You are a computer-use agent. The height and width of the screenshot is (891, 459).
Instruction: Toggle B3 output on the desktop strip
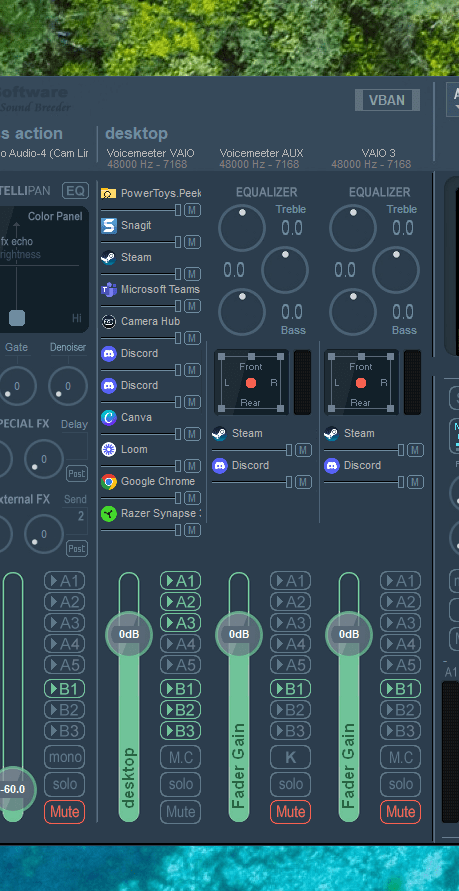(x=180, y=731)
